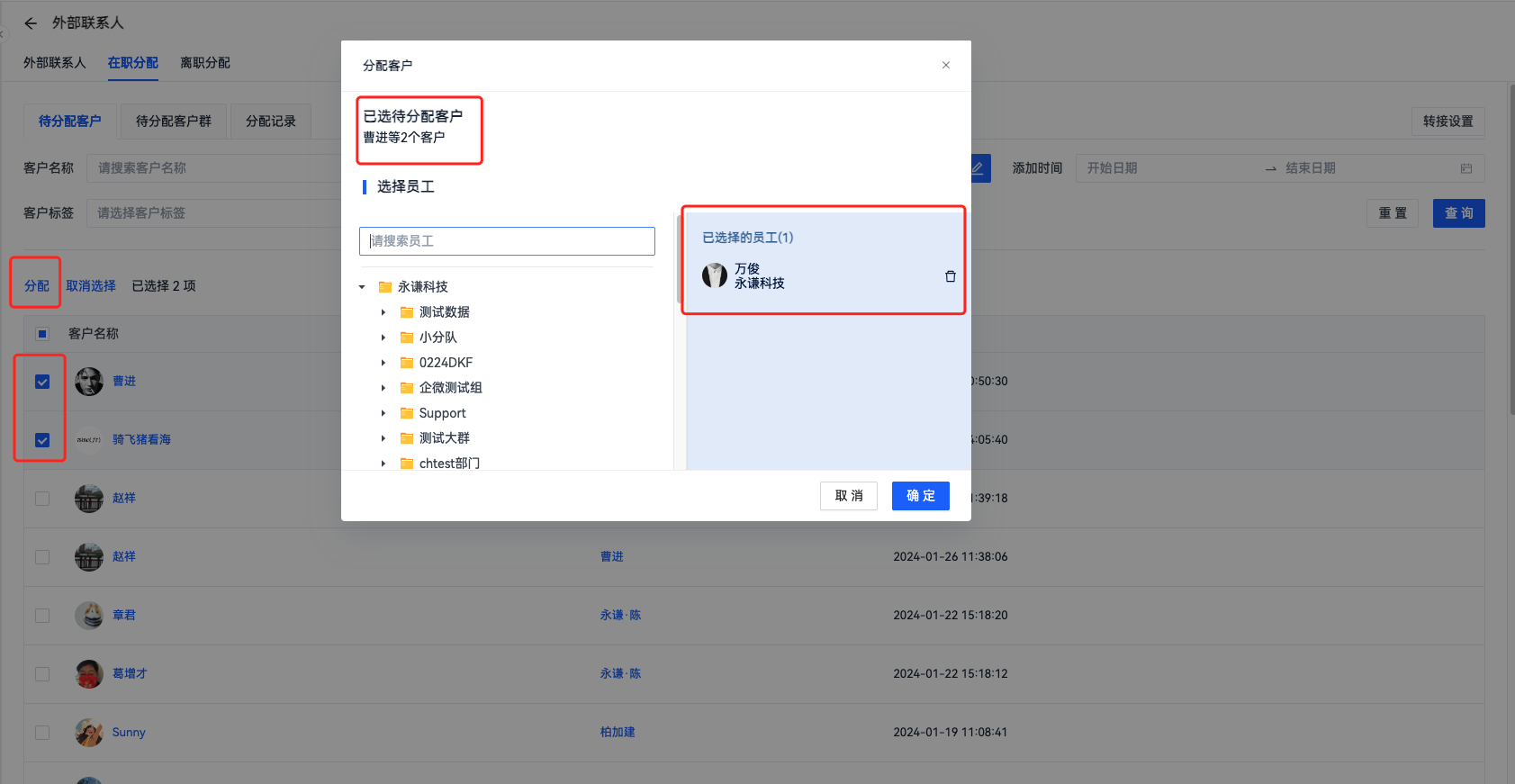The image size is (1515, 784).
Task: Open the 待分配客户 sub-tab
Action: [70, 122]
